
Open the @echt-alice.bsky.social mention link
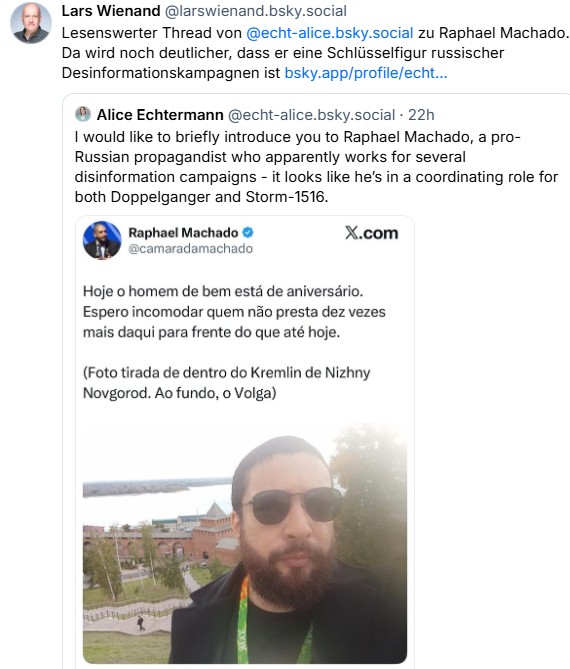pyautogui.click(x=330, y=33)
